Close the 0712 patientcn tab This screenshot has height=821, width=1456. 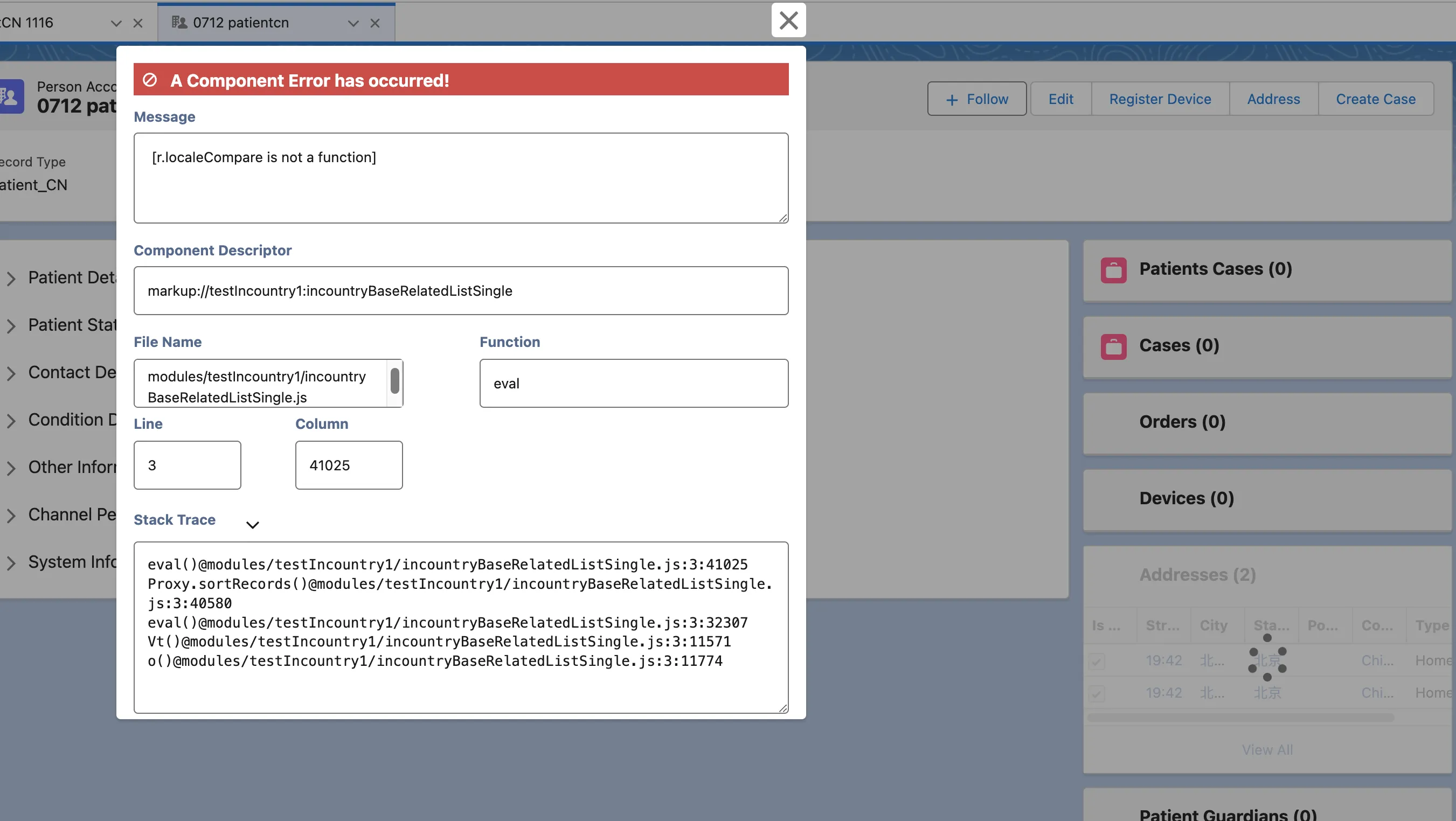coord(375,23)
